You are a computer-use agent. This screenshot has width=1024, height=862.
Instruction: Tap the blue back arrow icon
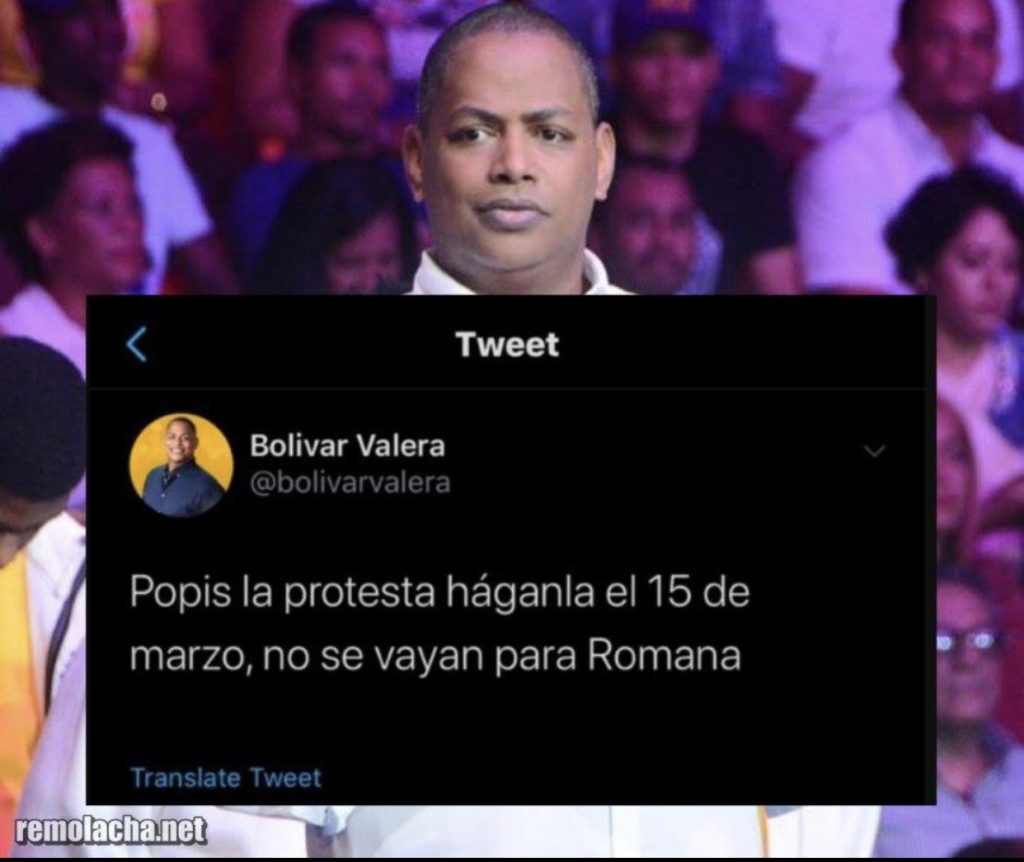pos(136,344)
